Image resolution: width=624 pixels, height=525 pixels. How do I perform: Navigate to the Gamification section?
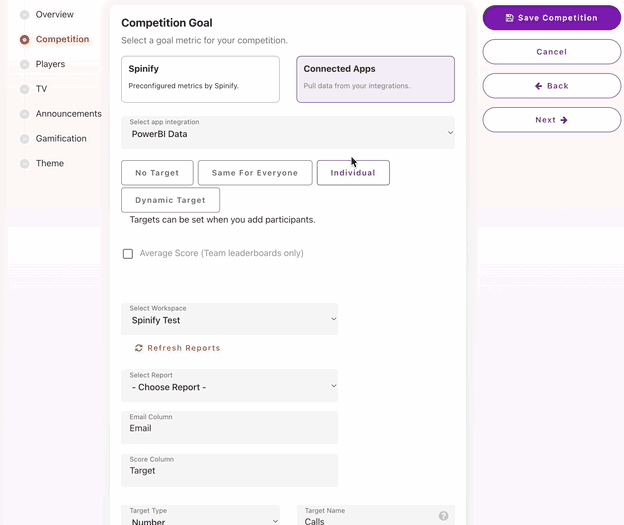tap(61, 139)
